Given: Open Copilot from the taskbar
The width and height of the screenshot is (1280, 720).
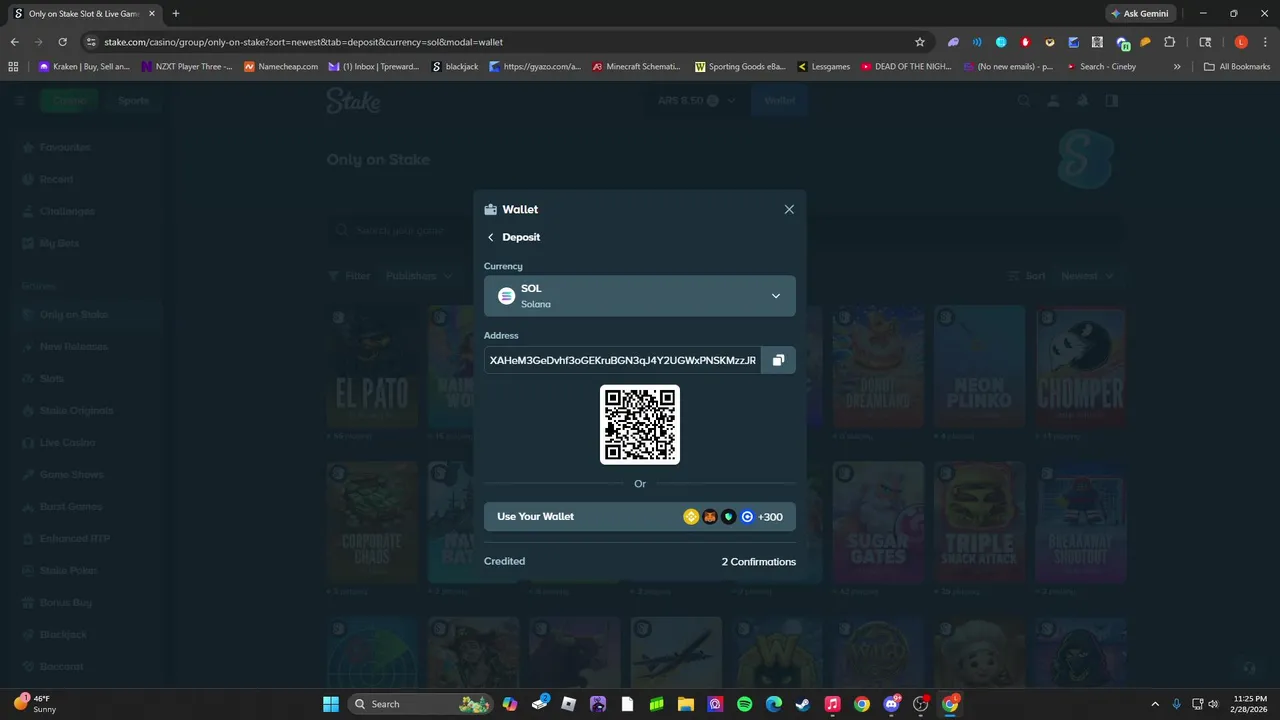Looking at the screenshot, I should point(510,704).
